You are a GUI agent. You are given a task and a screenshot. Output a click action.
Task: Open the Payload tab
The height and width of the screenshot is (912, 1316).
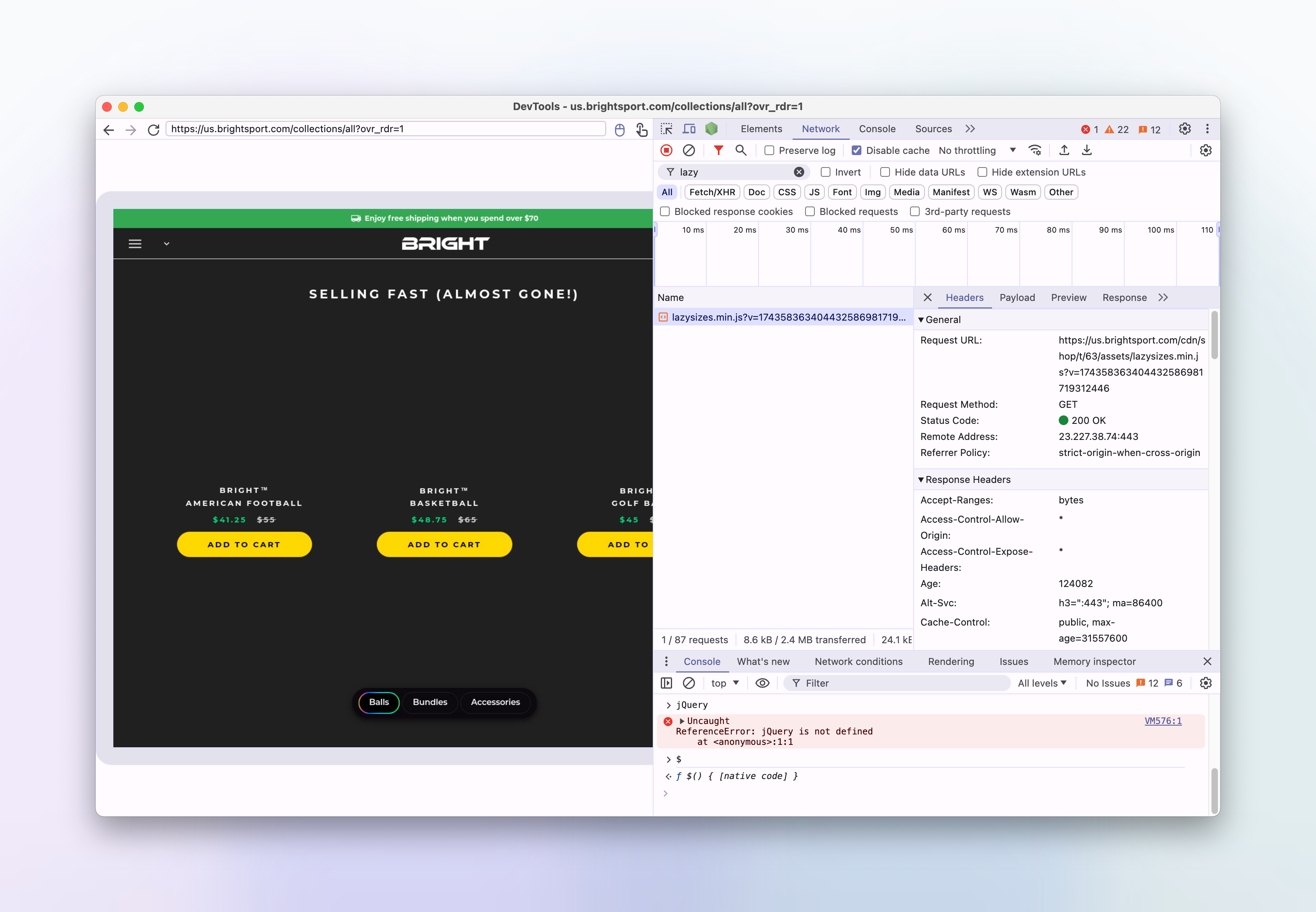(1018, 297)
